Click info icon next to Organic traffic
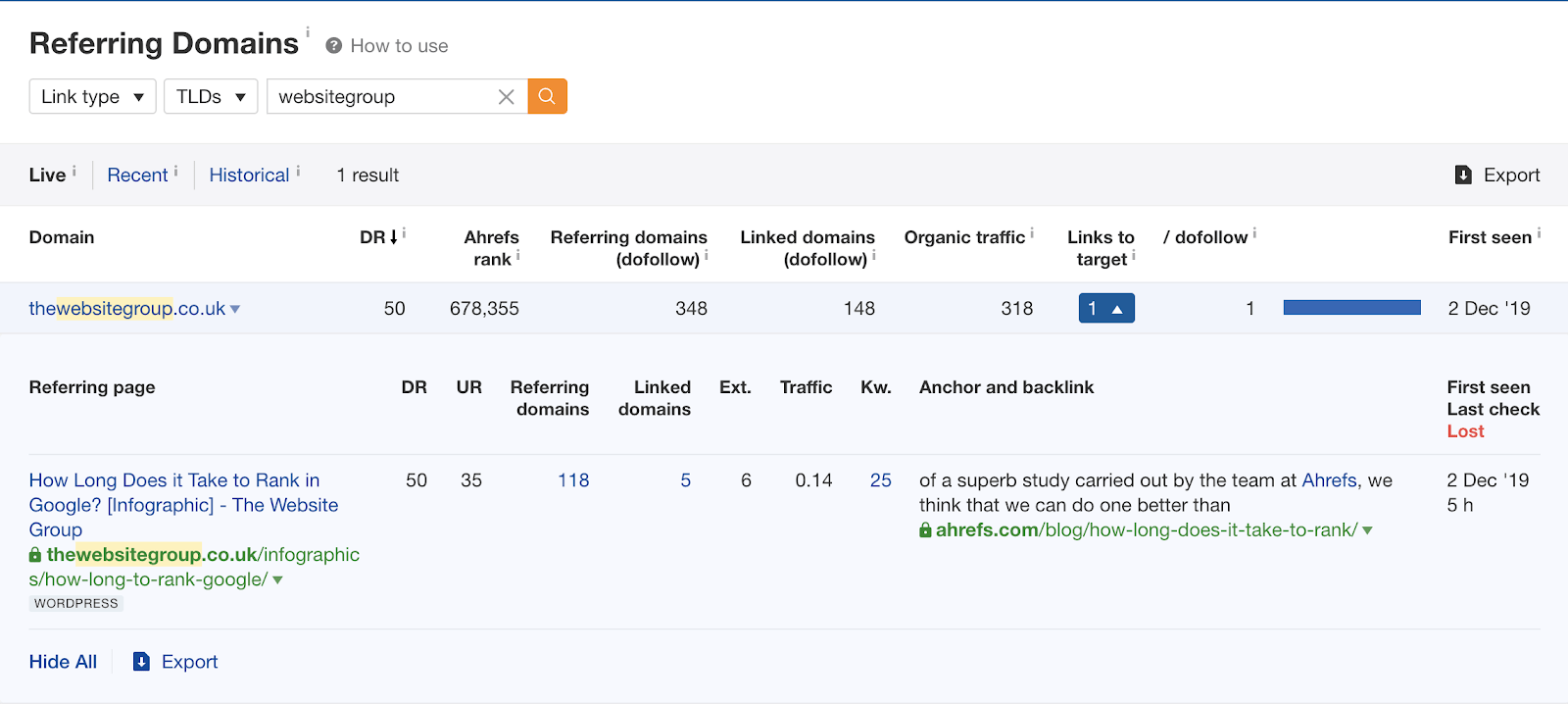The image size is (1568, 704). tap(1032, 233)
